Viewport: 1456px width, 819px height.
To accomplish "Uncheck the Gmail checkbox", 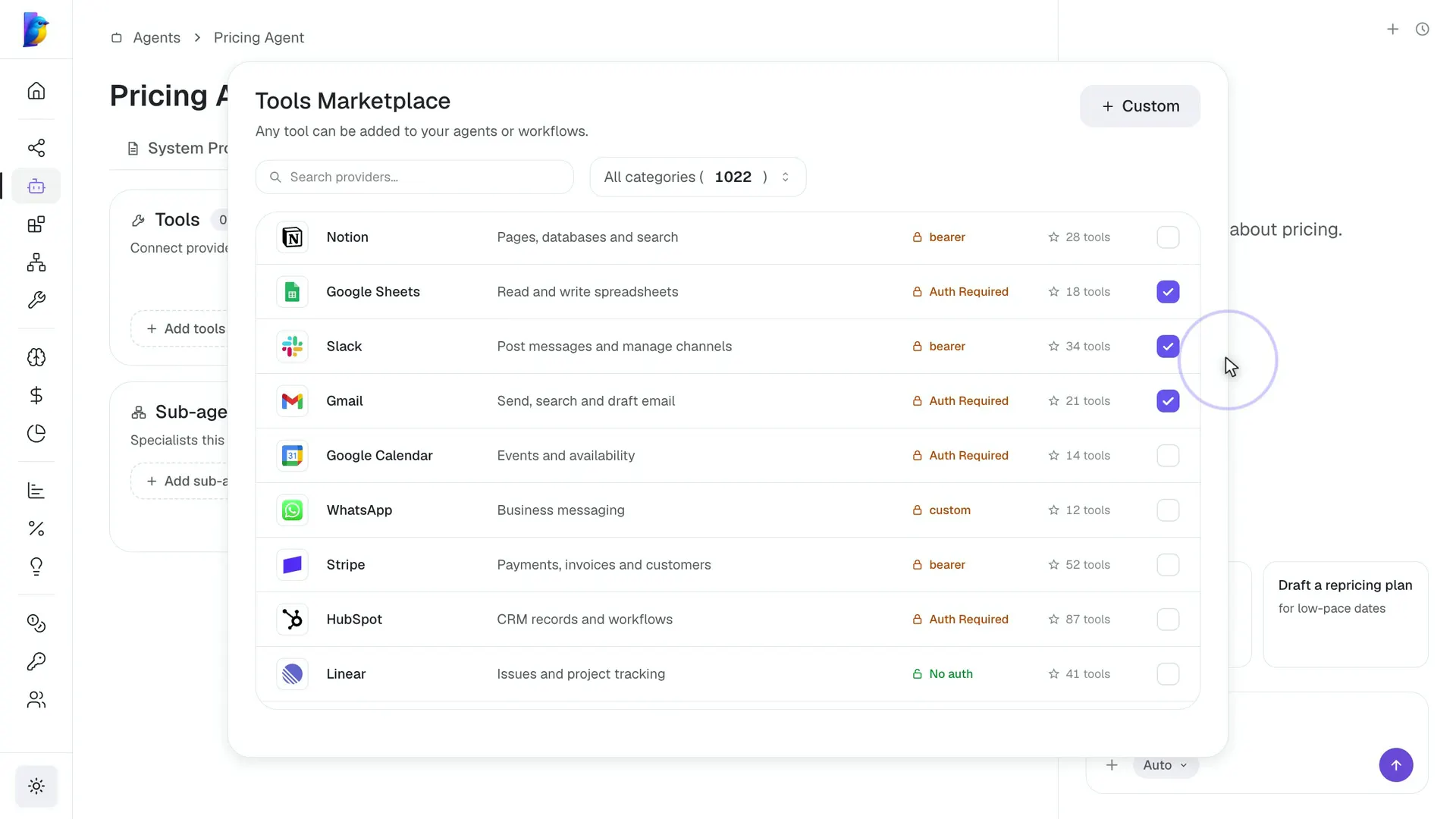I will [1168, 401].
